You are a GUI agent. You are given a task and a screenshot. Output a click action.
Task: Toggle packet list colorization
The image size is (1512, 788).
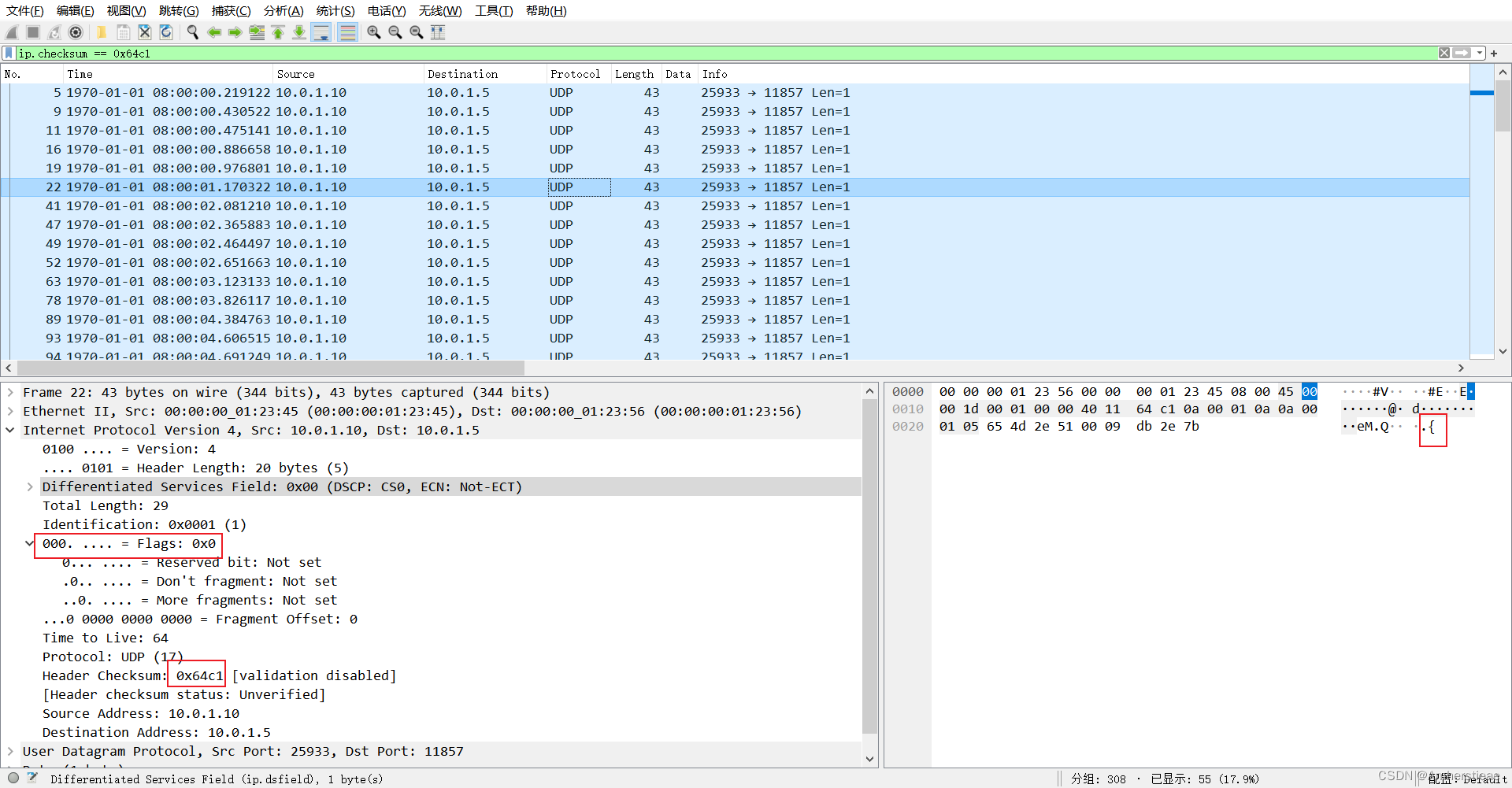point(347,32)
